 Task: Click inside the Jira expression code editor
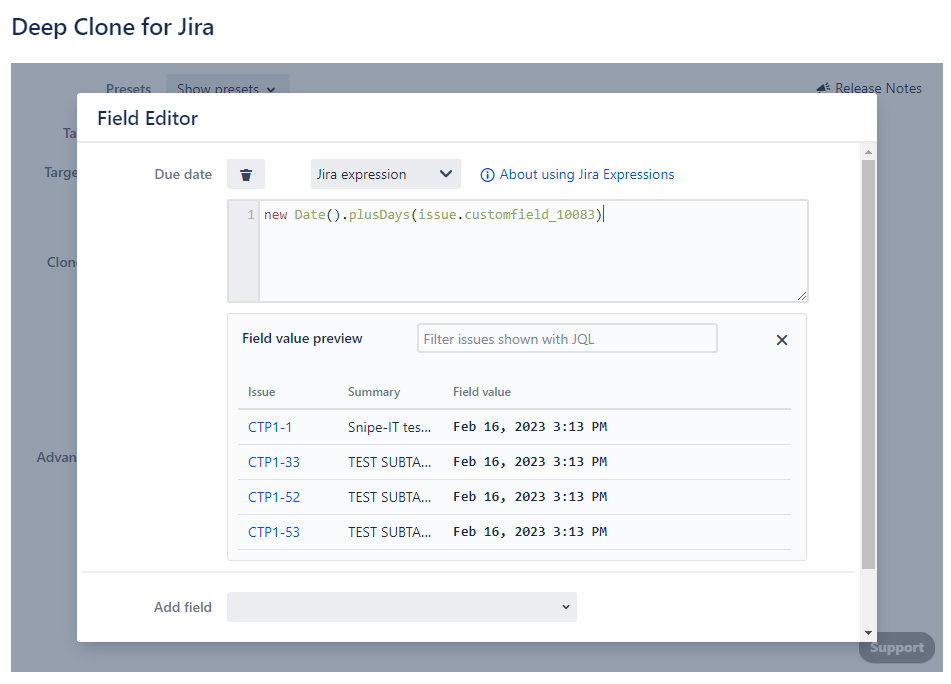(533, 251)
